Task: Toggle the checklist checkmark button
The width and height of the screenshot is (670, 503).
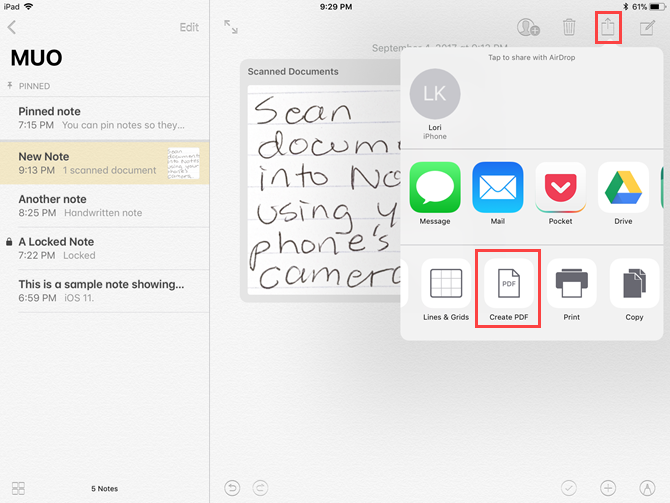Action: [569, 488]
